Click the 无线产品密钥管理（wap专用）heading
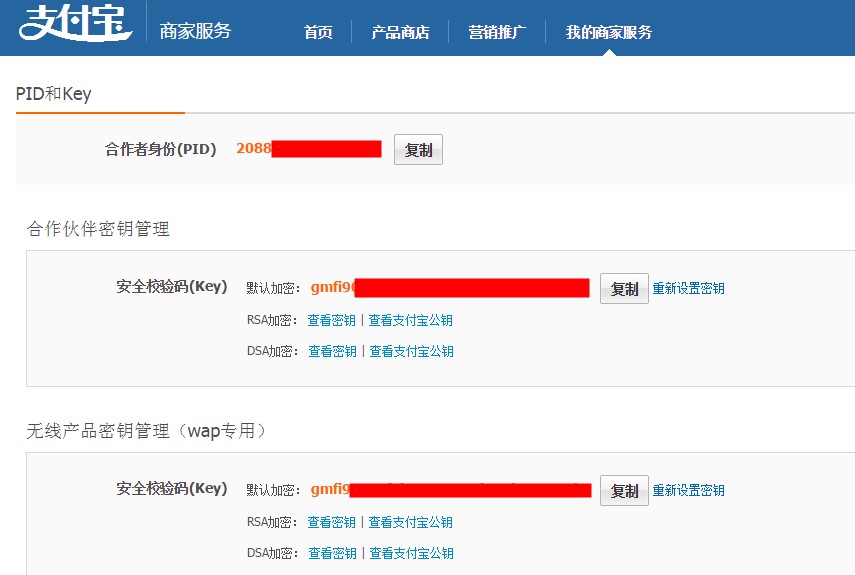855x575 pixels. tap(146, 431)
